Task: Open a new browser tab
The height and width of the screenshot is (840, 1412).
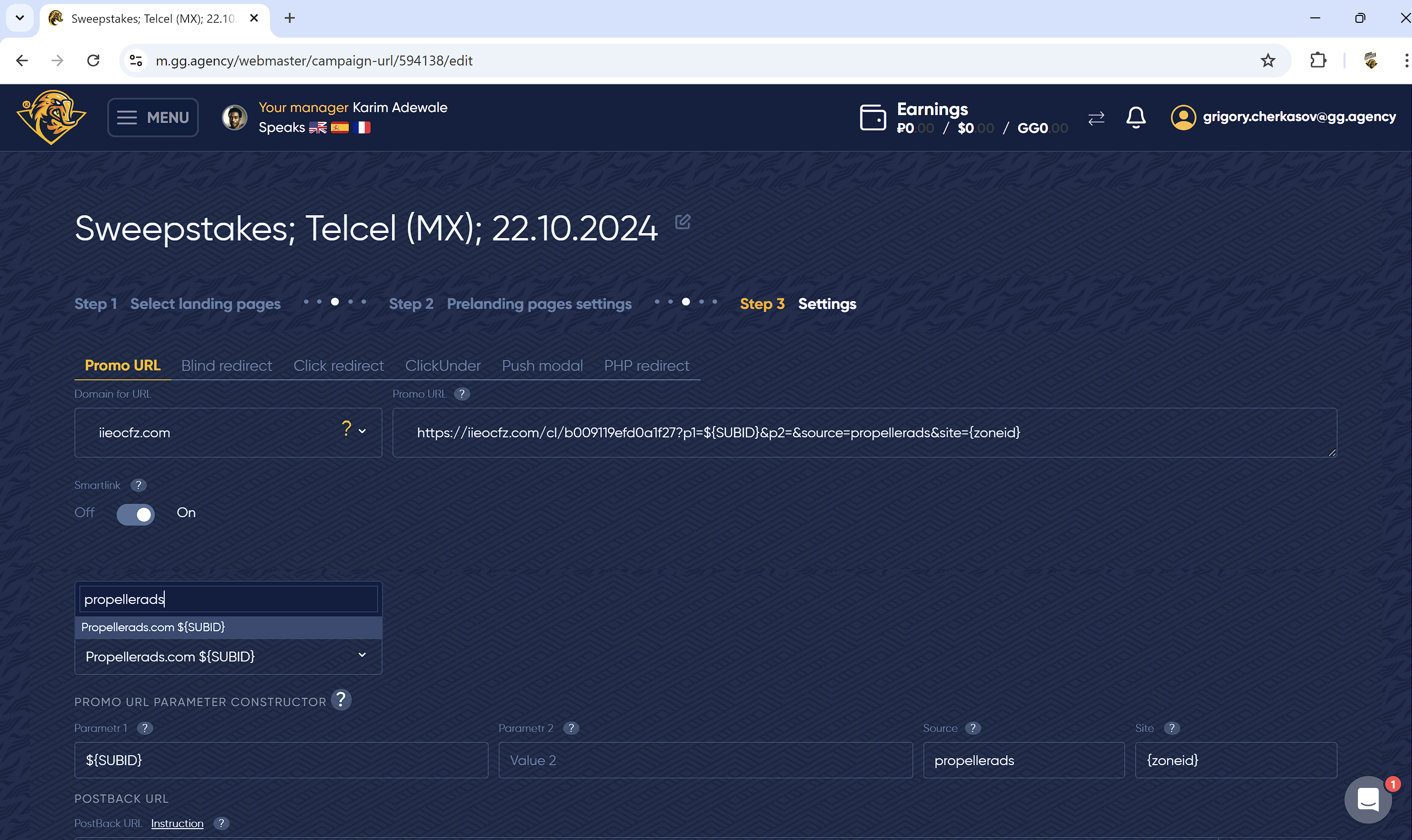Action: [290, 18]
